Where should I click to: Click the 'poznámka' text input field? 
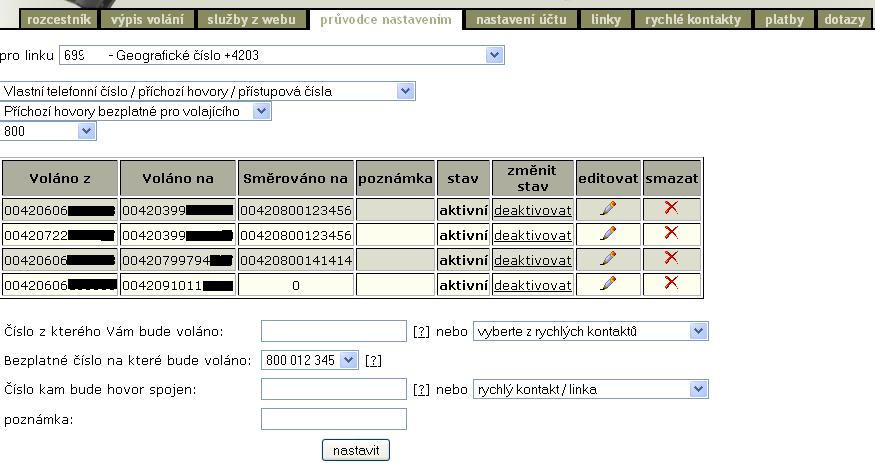(333, 419)
